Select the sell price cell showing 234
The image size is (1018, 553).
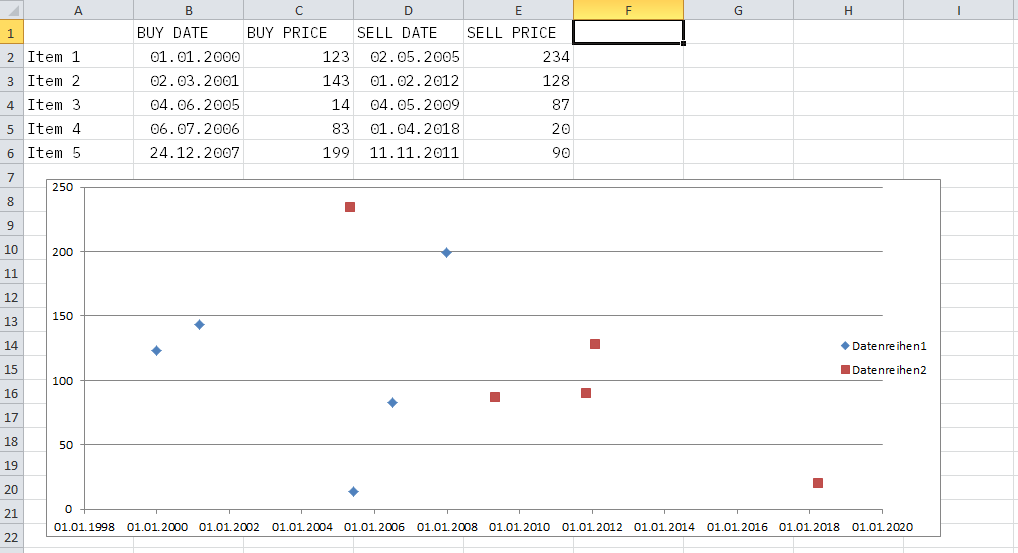tap(518, 57)
